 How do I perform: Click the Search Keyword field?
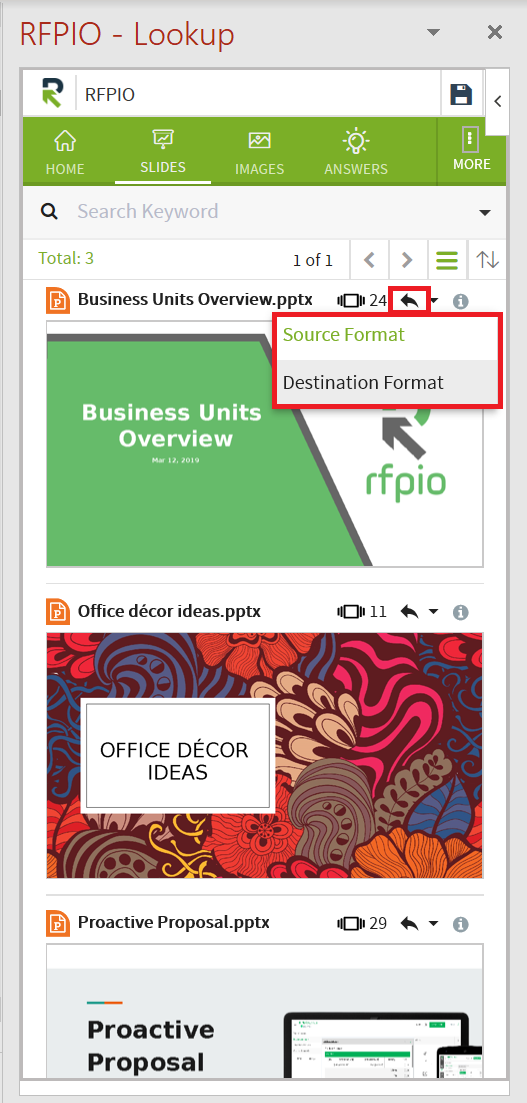pyautogui.click(x=265, y=212)
